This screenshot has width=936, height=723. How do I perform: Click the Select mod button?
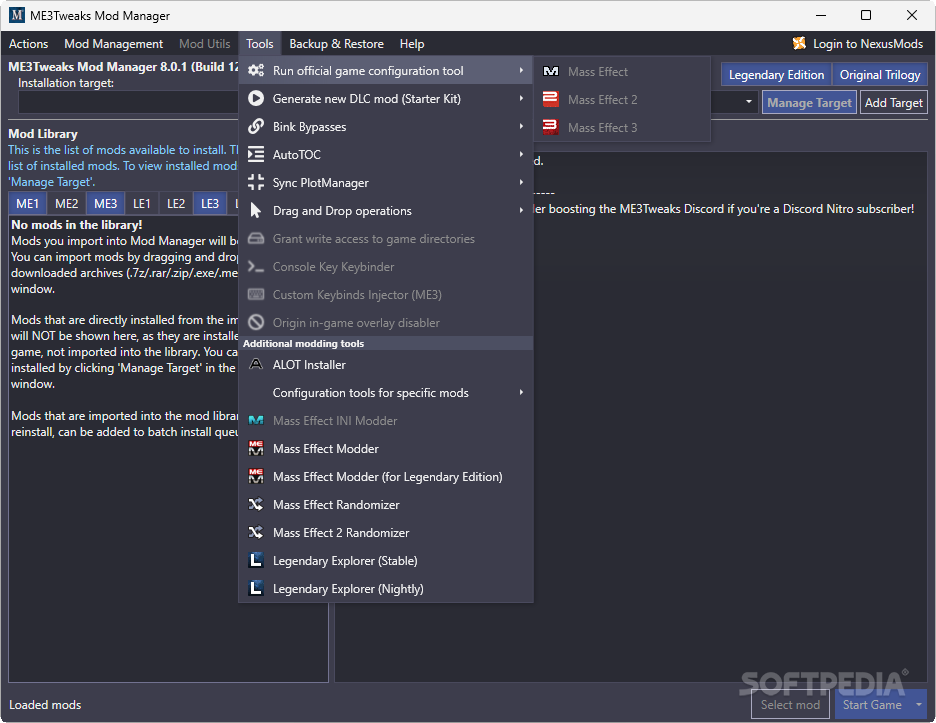[790, 705]
